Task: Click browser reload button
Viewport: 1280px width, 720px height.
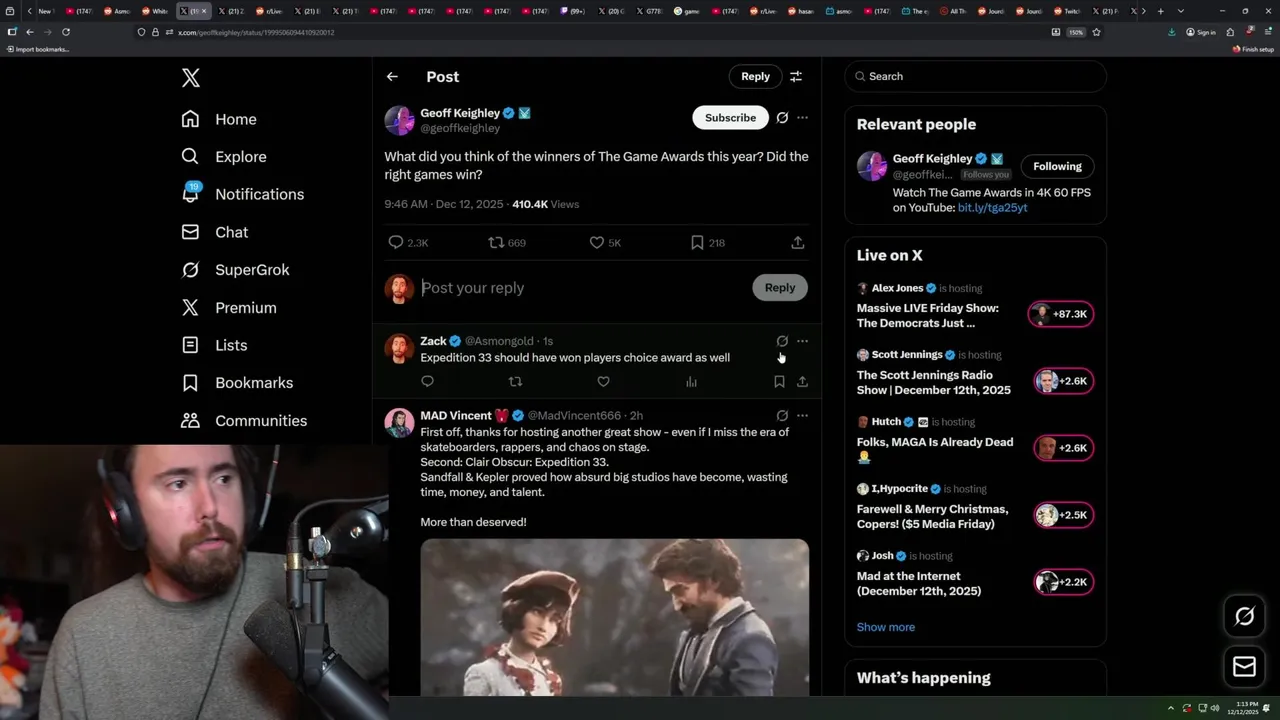Action: click(x=66, y=32)
